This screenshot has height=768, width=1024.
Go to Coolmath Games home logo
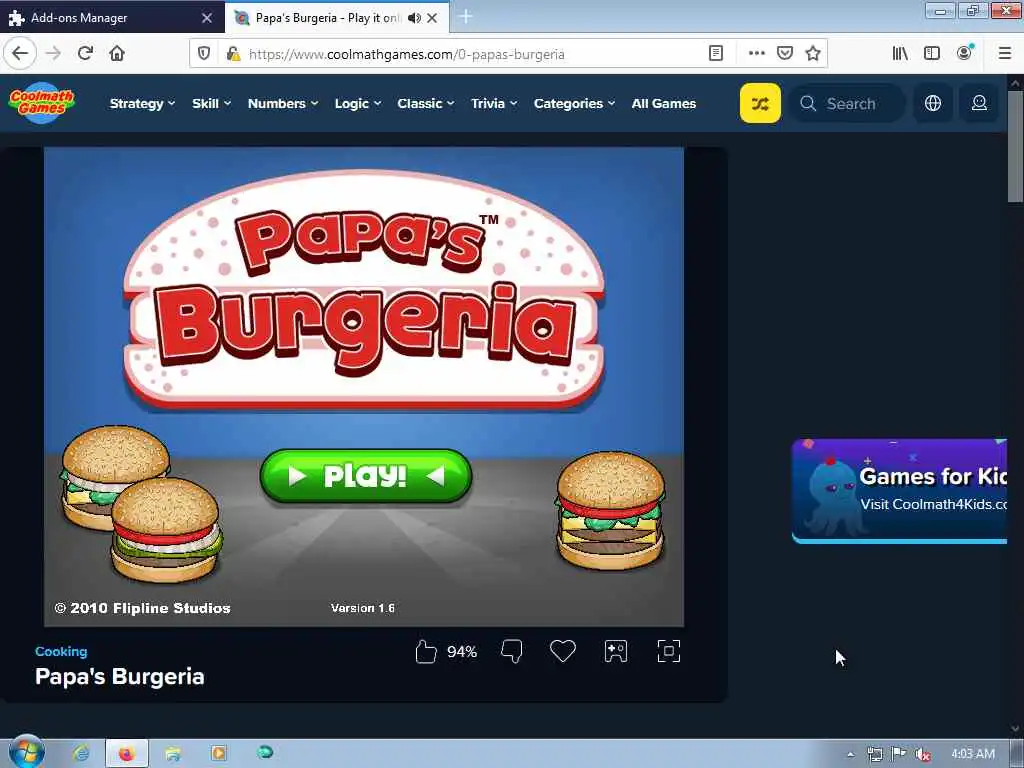coord(42,103)
